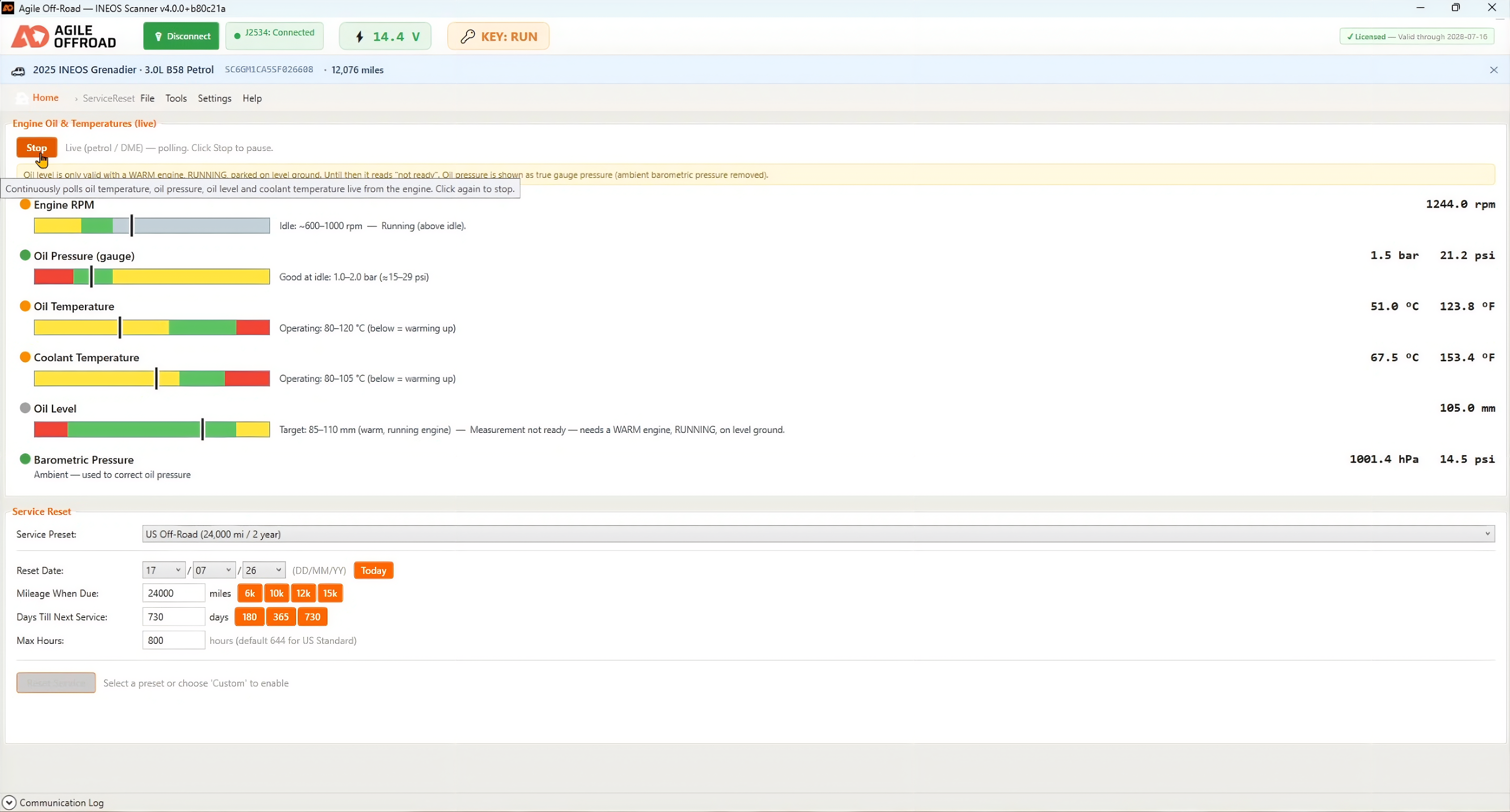Screen dimensions: 1510x812
Task: Click the Oil Temperature gauge bar
Action: tap(152, 327)
